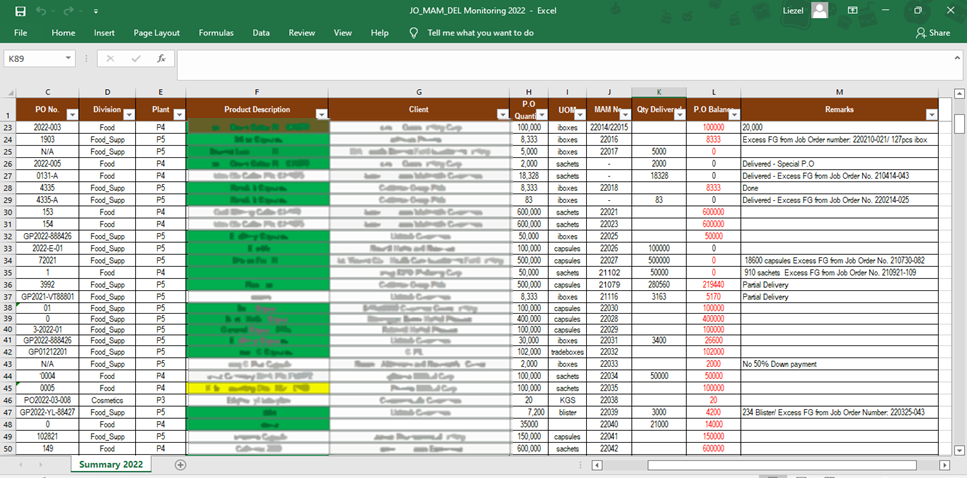This screenshot has height=478, width=970.
Task: Open the Review tab
Action: click(302, 33)
